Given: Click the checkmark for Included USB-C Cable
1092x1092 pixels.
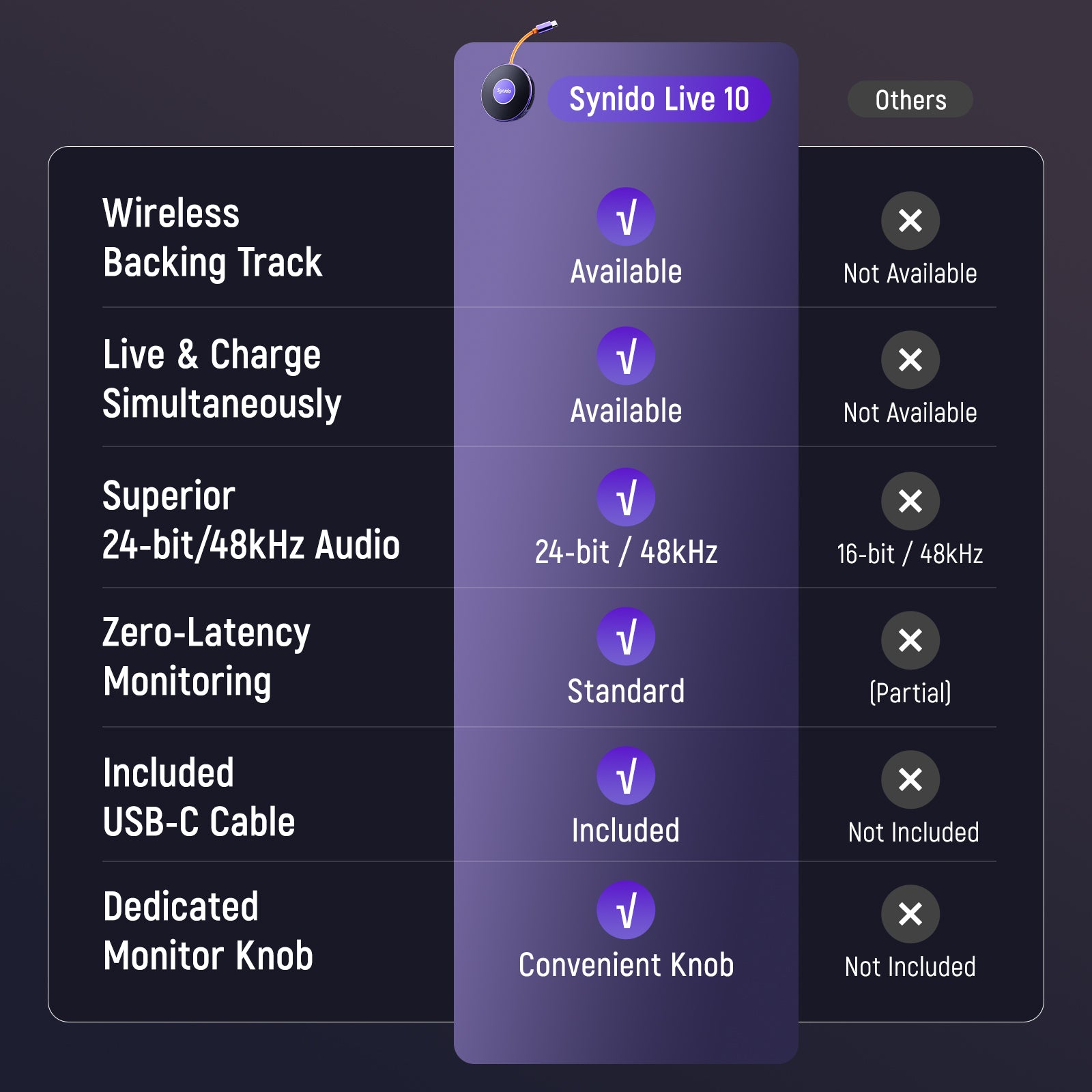Looking at the screenshot, I should point(626,775).
